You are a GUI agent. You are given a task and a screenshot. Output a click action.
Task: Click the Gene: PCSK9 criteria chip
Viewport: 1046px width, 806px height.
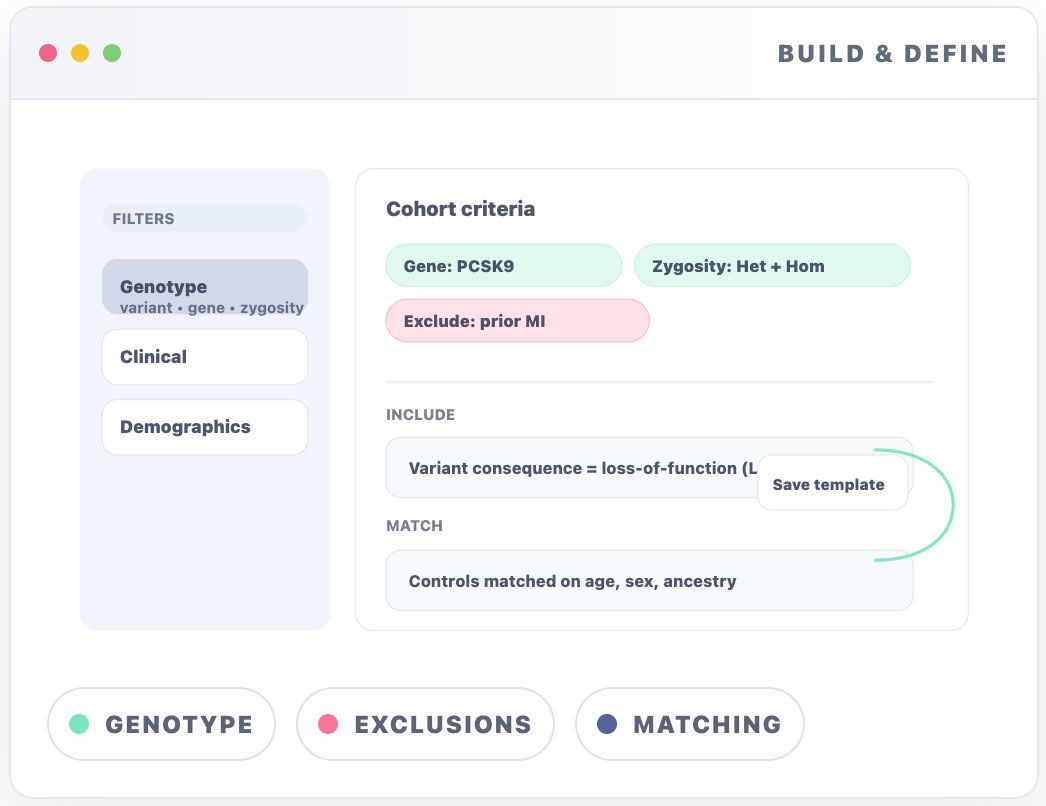coord(503,266)
